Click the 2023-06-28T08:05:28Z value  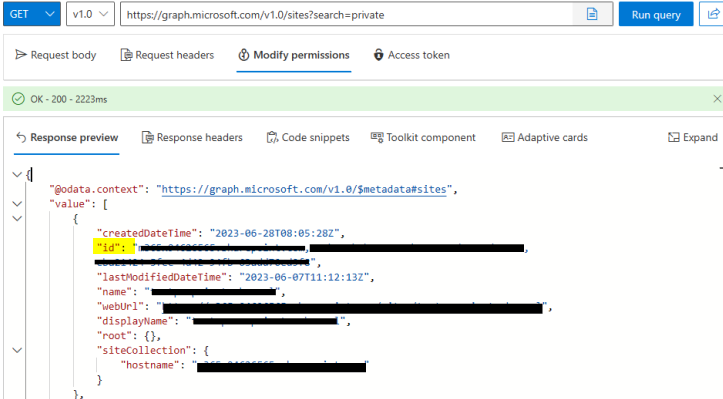(275, 233)
